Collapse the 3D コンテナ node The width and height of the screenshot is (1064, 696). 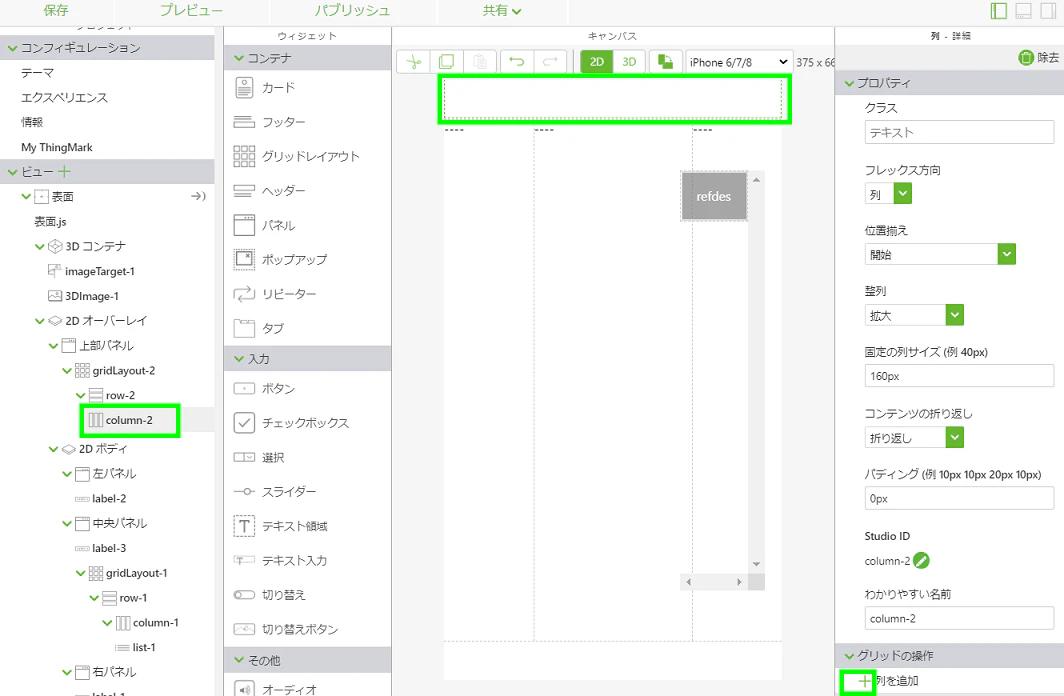pos(39,246)
